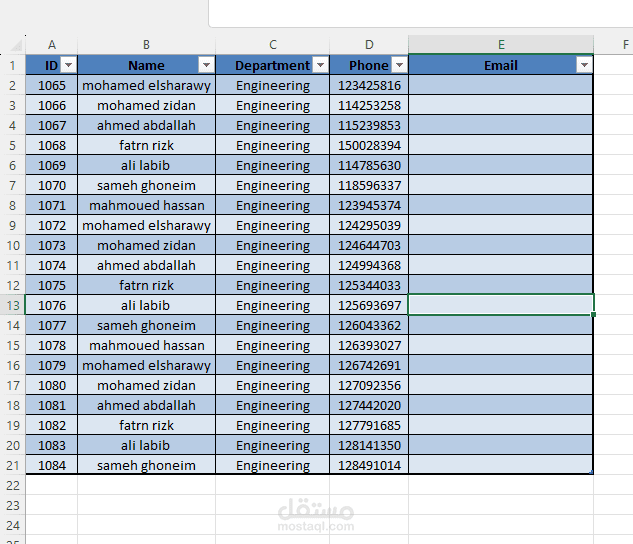Select phone cell 125693697
Viewport: 633px width, 544px height.
click(369, 305)
